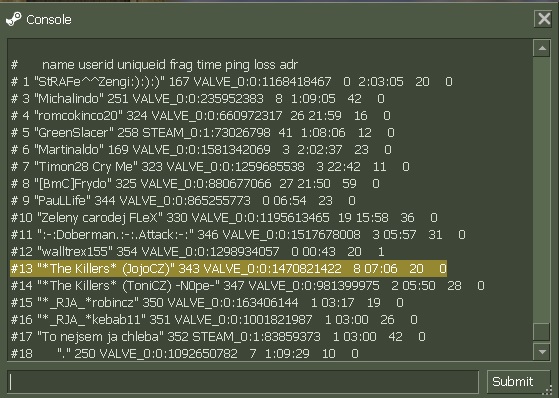The image size is (559, 398).
Task: Click the console scrollbar thumb
Action: pos(542,332)
